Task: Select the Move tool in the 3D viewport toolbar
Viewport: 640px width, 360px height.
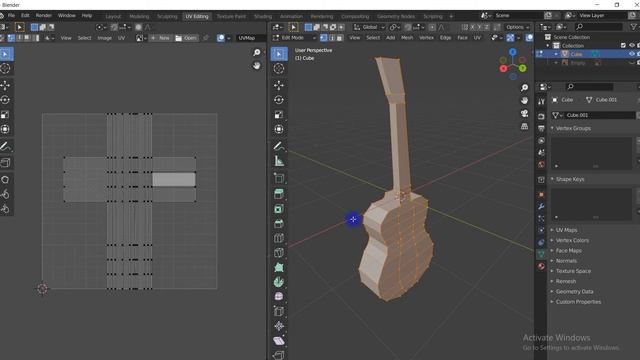Action: [279, 85]
